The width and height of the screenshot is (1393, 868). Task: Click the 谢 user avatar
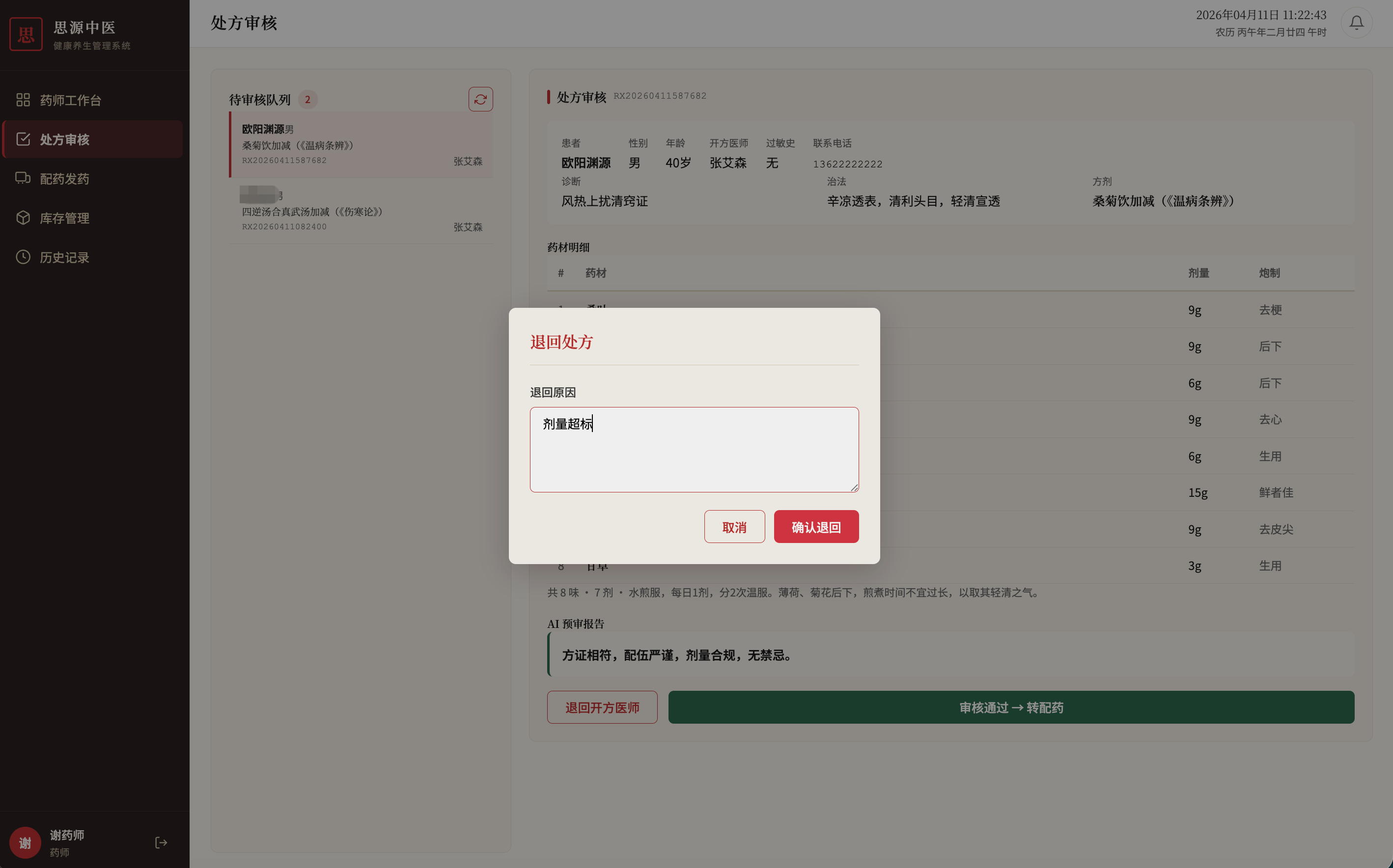[x=25, y=842]
